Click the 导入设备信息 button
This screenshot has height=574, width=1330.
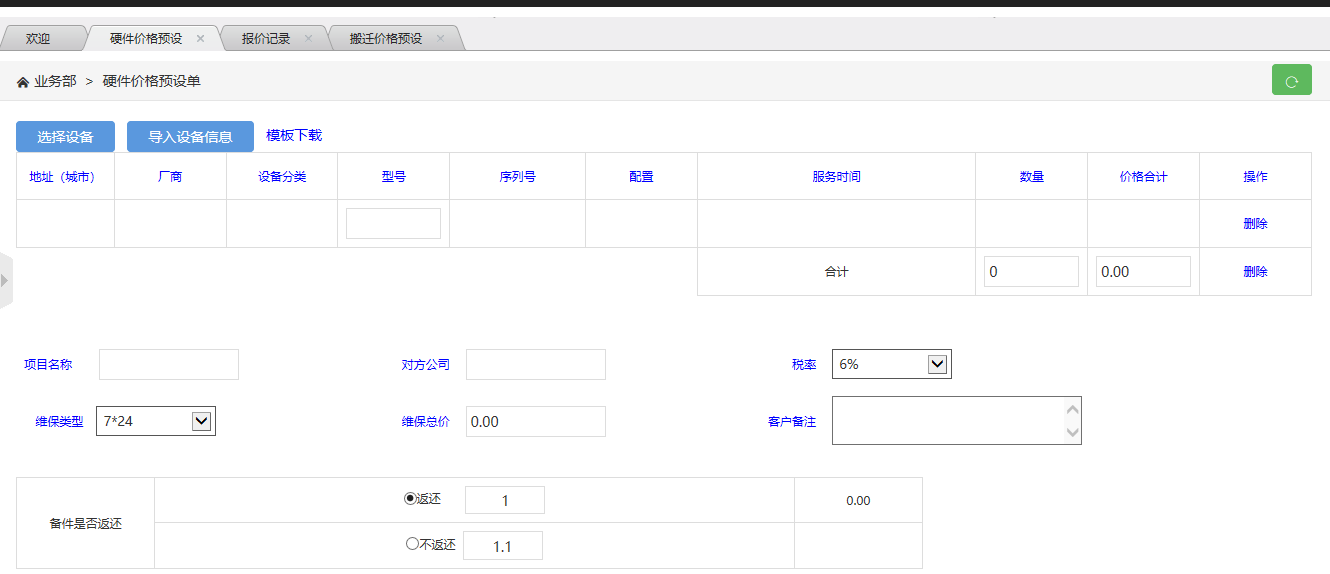coord(190,137)
